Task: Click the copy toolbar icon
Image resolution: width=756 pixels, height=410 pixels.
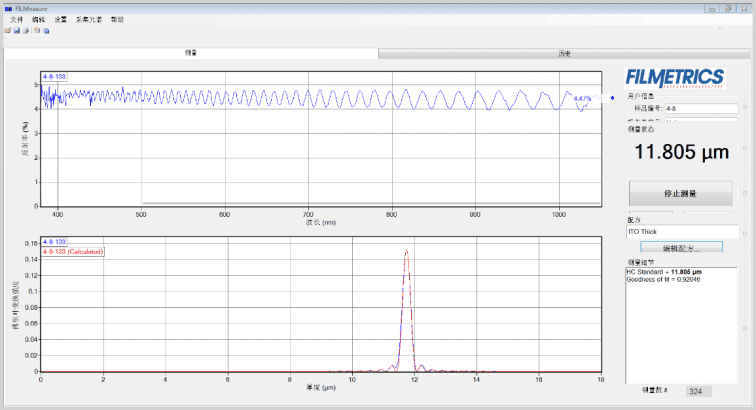Action: [x=36, y=30]
